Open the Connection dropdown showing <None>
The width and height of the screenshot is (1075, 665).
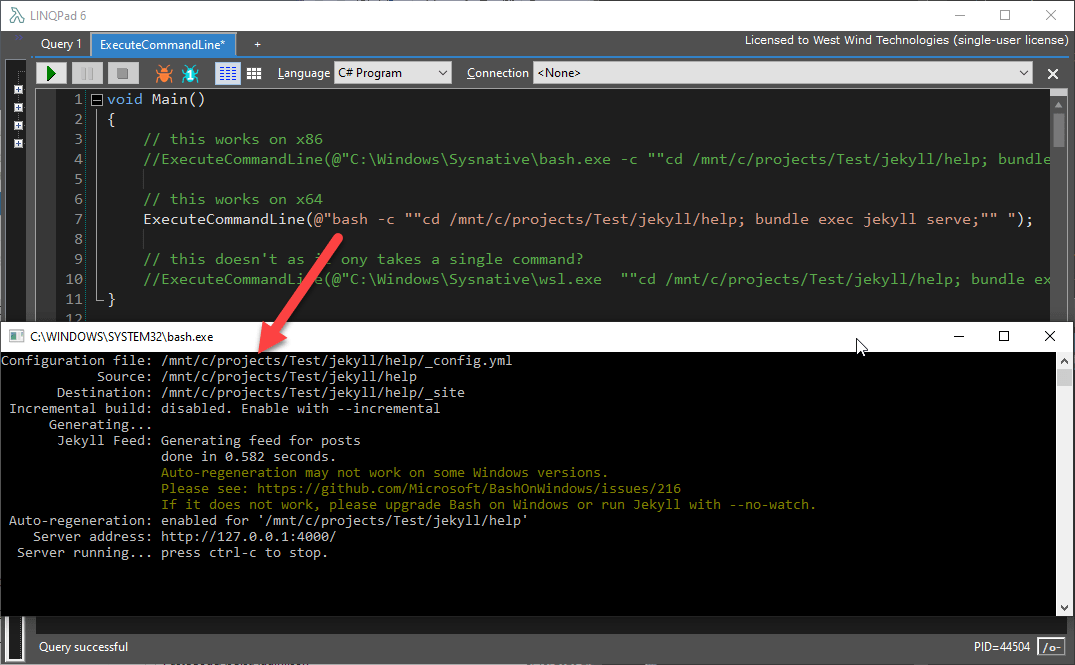click(783, 73)
